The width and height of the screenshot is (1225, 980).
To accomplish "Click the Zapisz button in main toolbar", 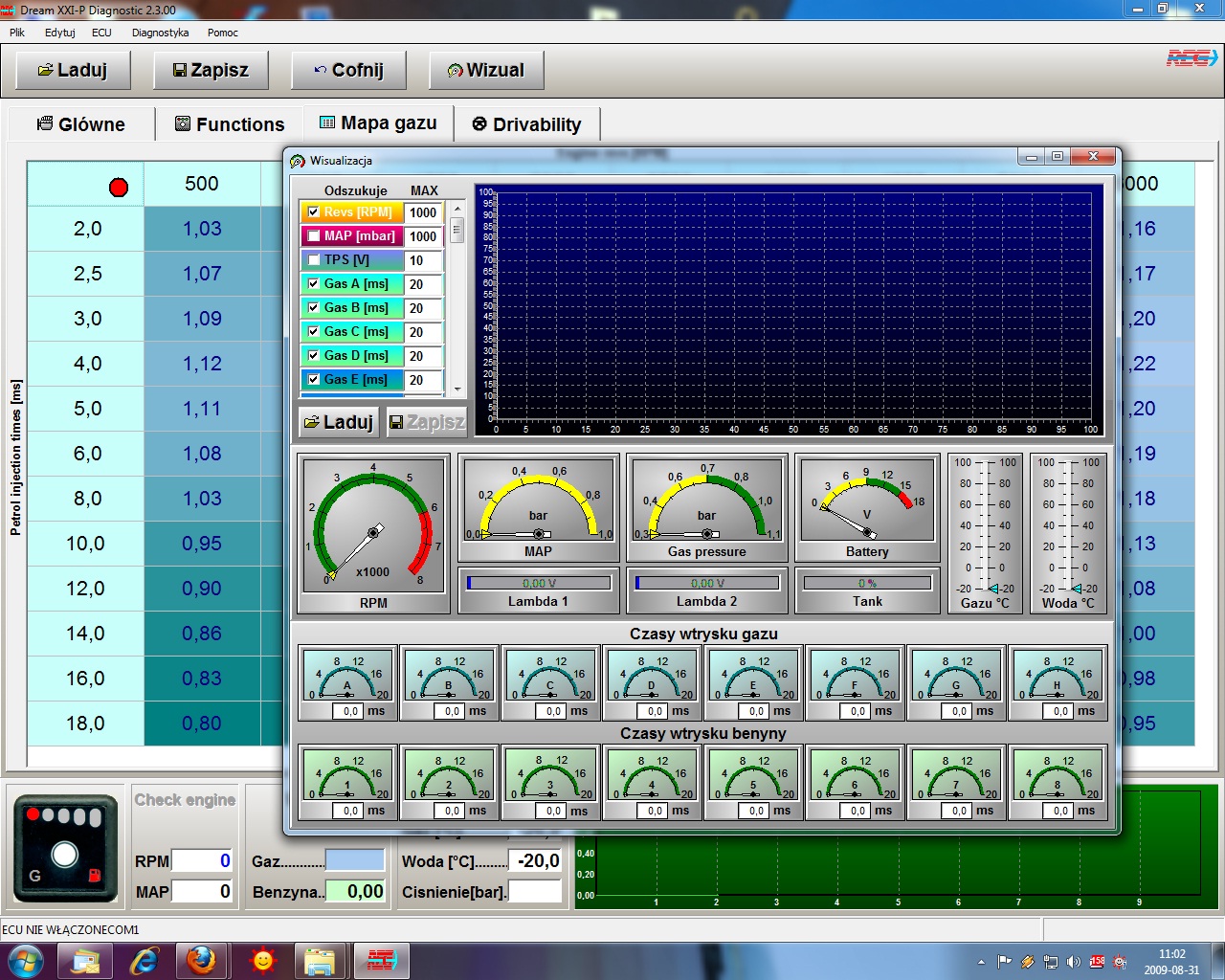I will click(x=211, y=70).
